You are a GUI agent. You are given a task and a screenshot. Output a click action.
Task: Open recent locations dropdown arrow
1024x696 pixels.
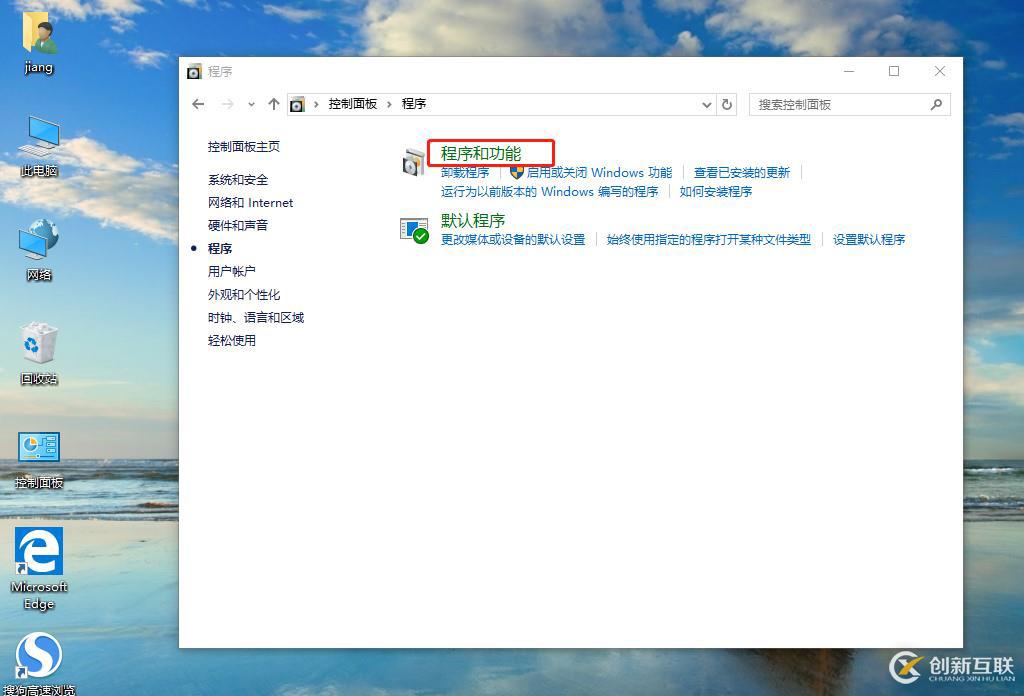point(251,104)
